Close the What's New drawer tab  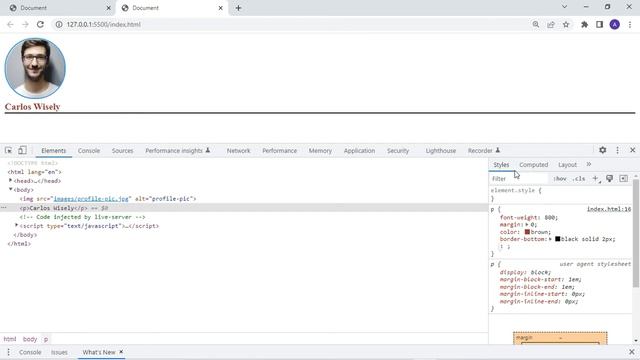[121, 351]
